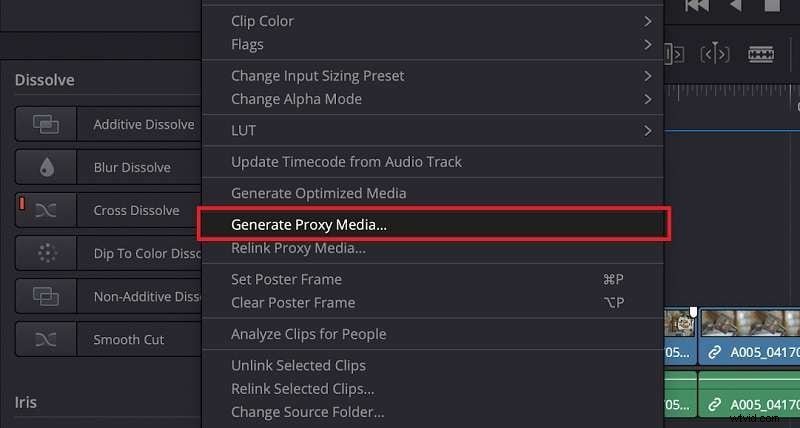The width and height of the screenshot is (800, 428).
Task: Select Generate Optimized Media
Action: pos(318,193)
